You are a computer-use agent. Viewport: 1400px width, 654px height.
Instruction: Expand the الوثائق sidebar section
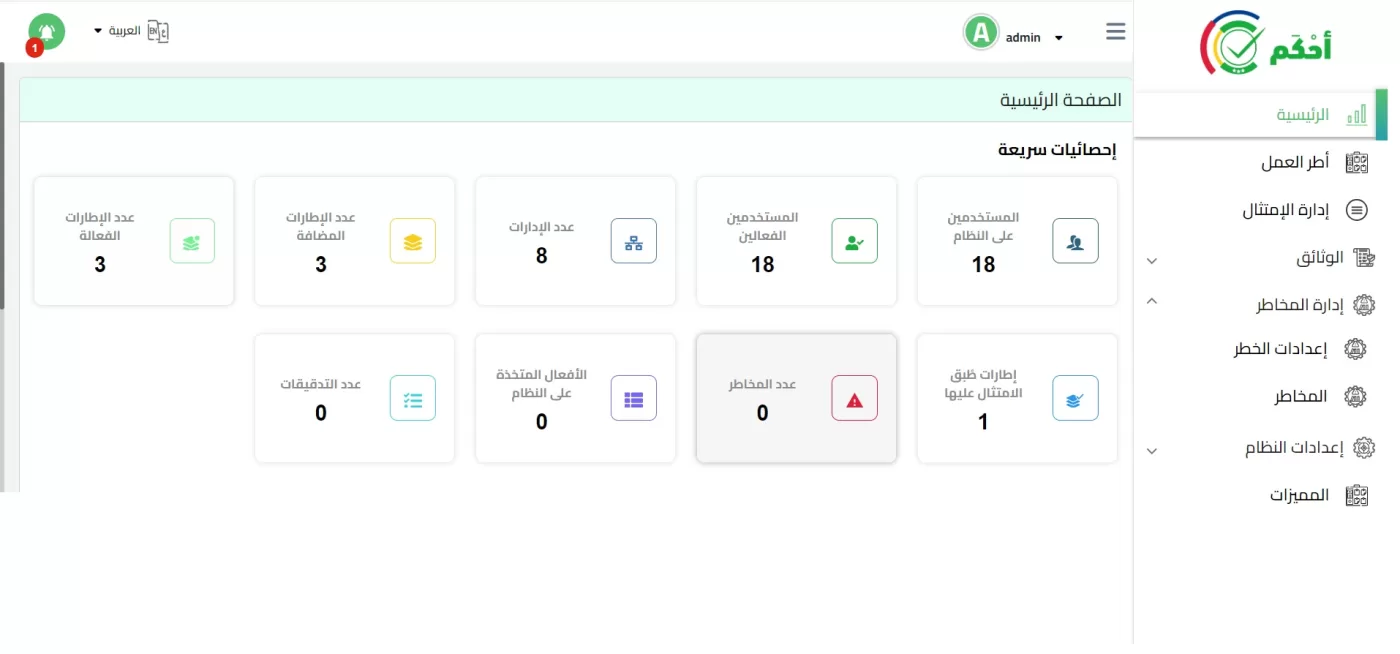click(x=1152, y=260)
